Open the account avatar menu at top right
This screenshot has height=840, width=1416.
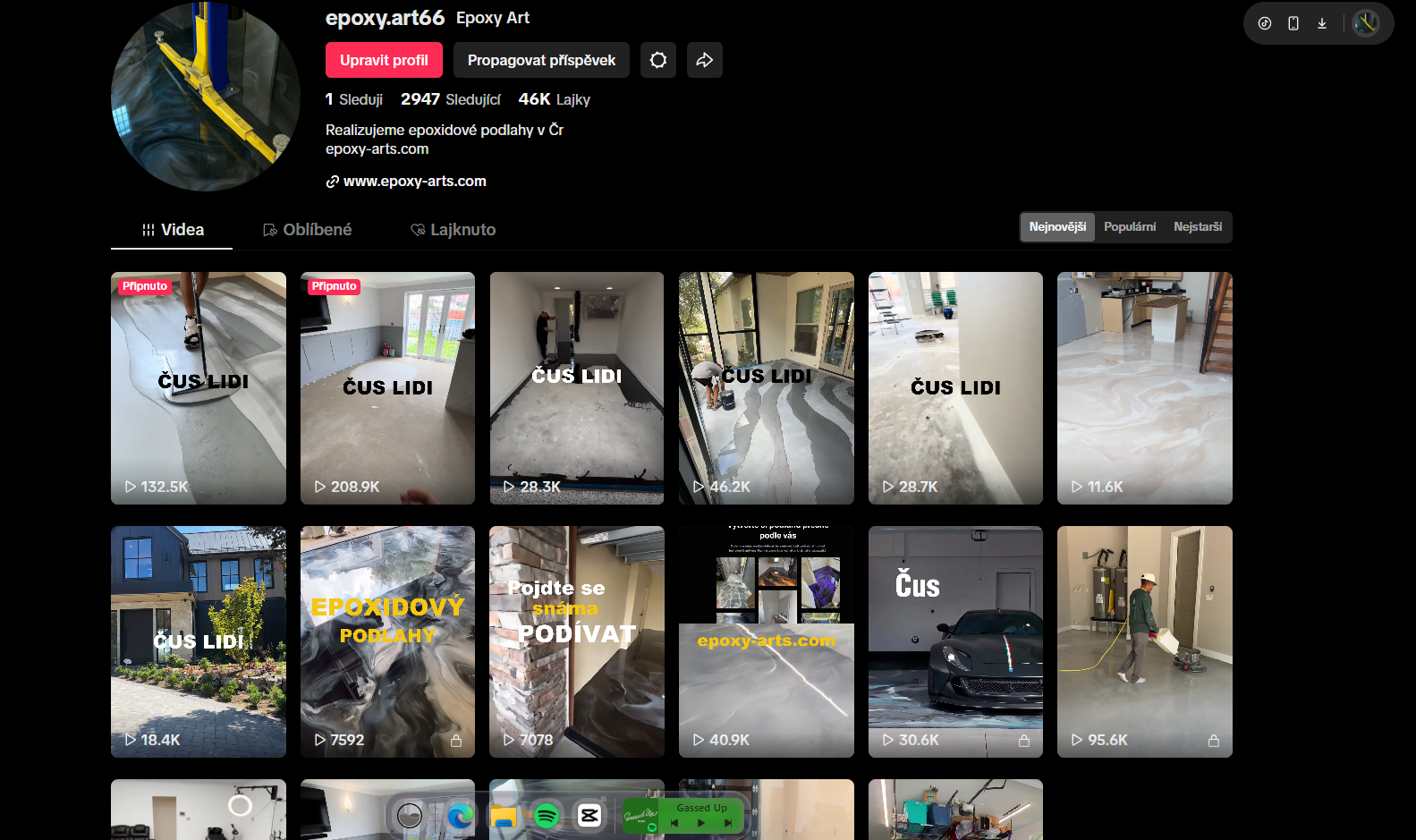pos(1365,23)
